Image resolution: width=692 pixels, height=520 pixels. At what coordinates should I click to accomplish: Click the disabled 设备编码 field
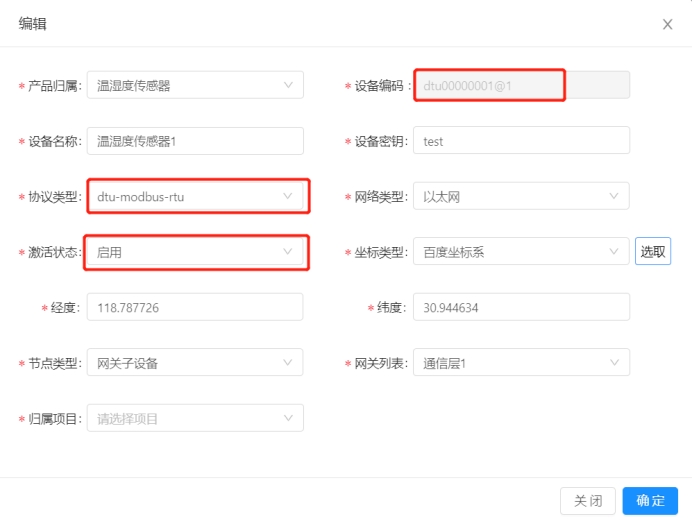pos(521,85)
